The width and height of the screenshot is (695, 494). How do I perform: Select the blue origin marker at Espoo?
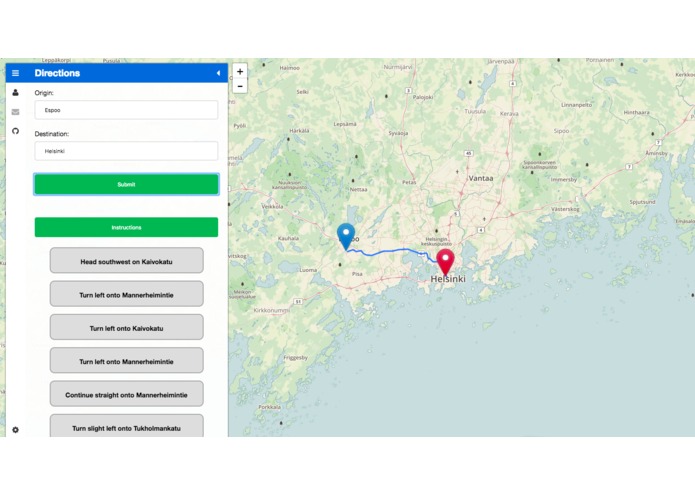coord(346,236)
